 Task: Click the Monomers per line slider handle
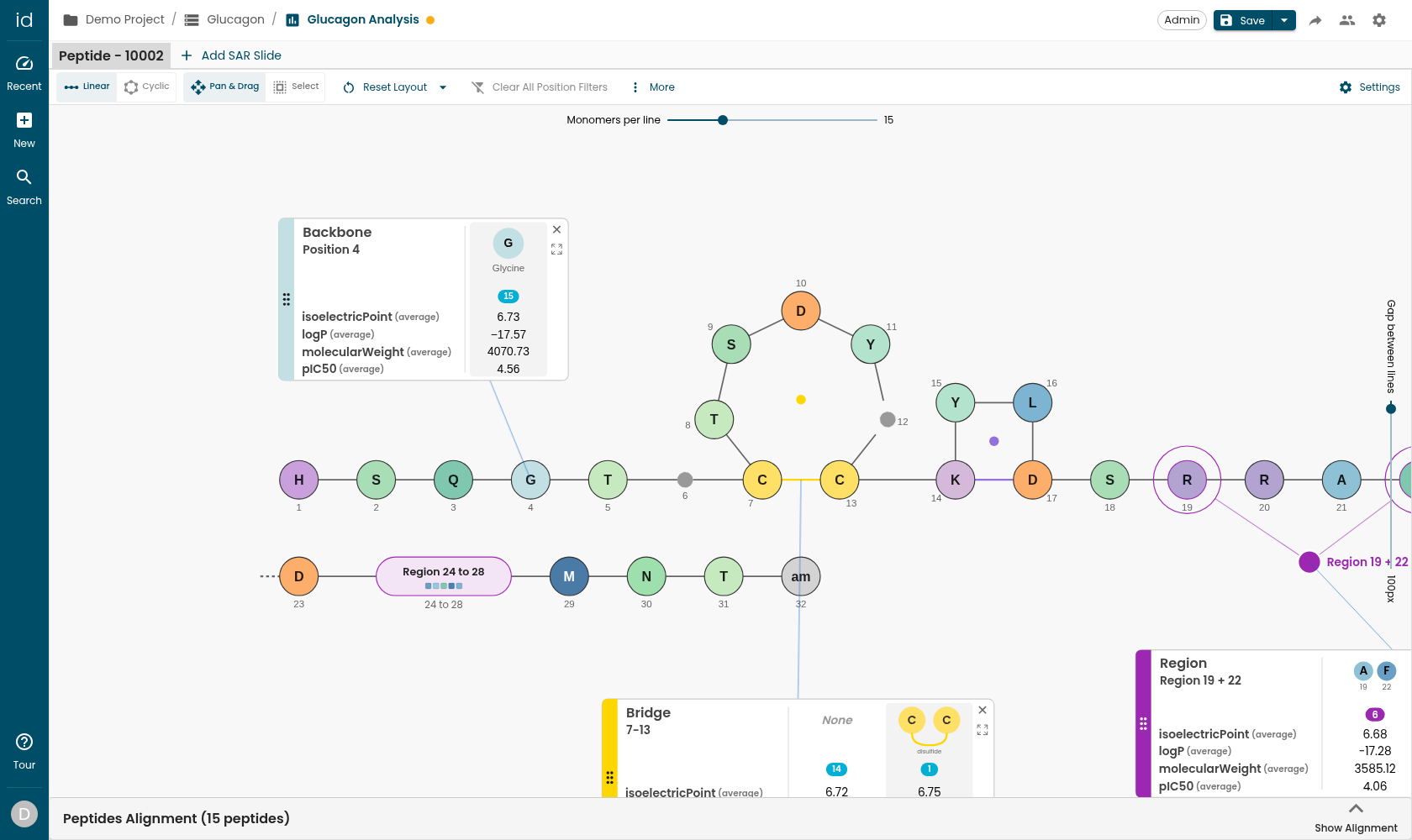(723, 120)
